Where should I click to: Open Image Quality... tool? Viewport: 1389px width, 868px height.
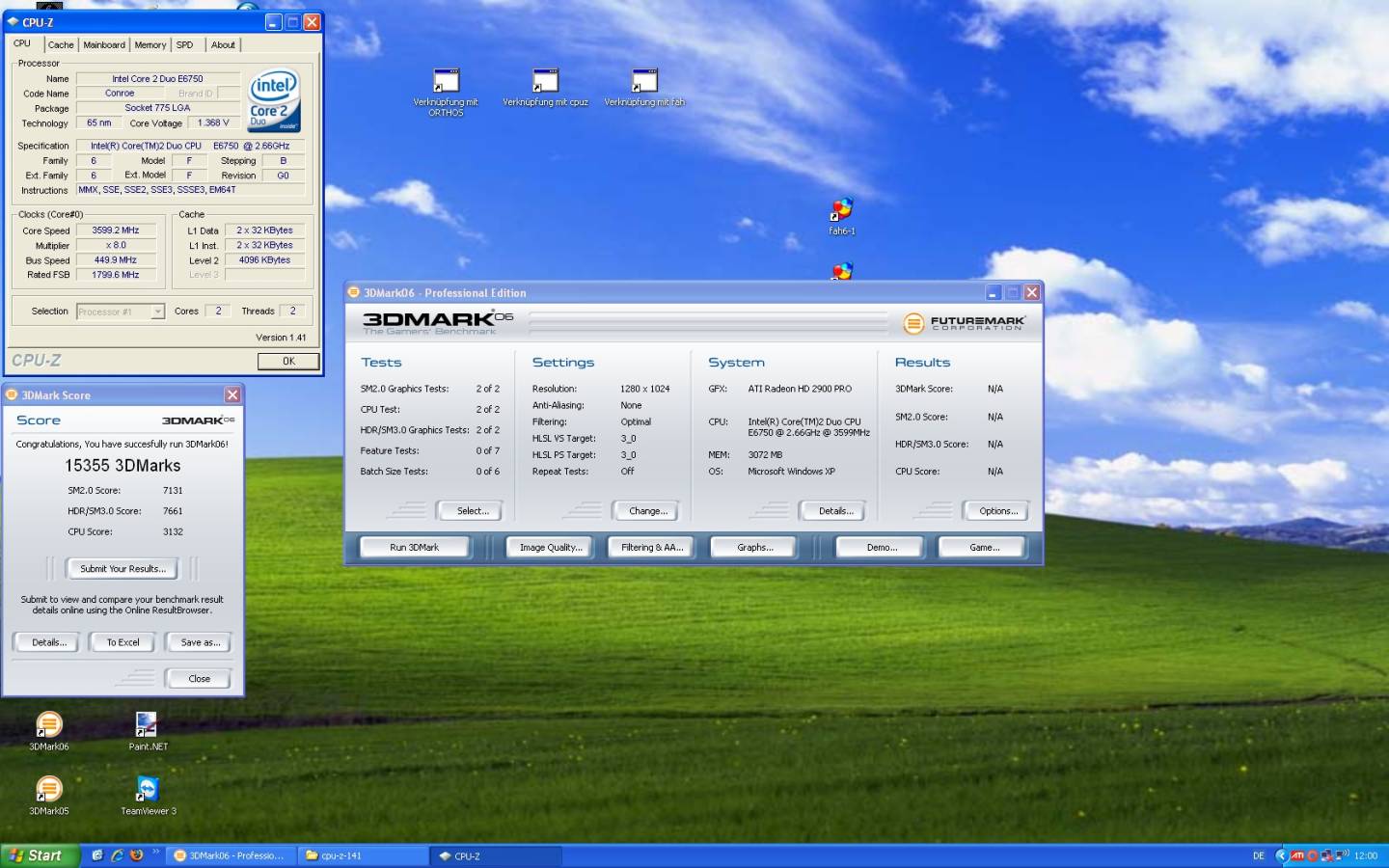[x=551, y=547]
